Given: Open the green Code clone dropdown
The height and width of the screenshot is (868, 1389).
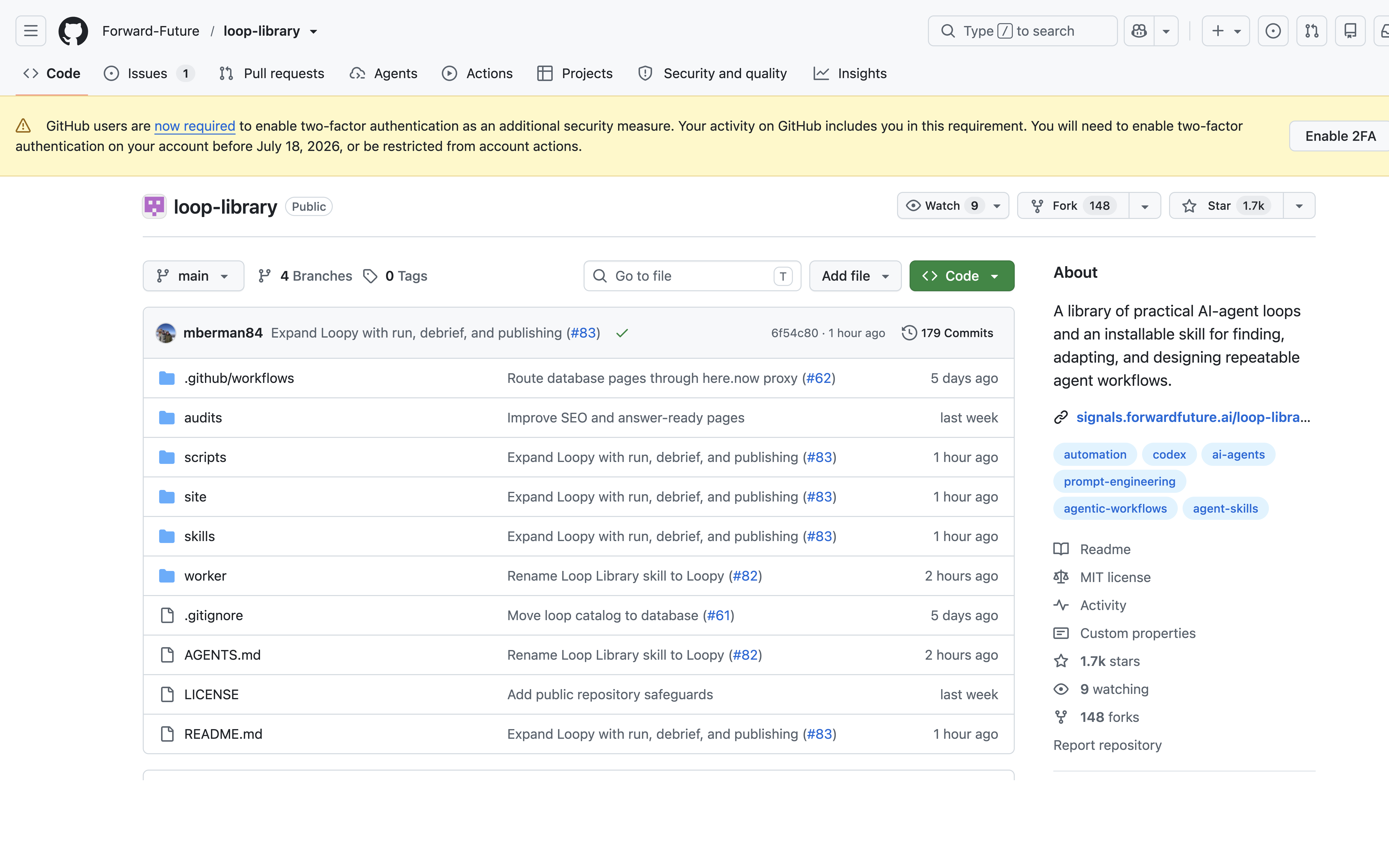Looking at the screenshot, I should point(962,276).
